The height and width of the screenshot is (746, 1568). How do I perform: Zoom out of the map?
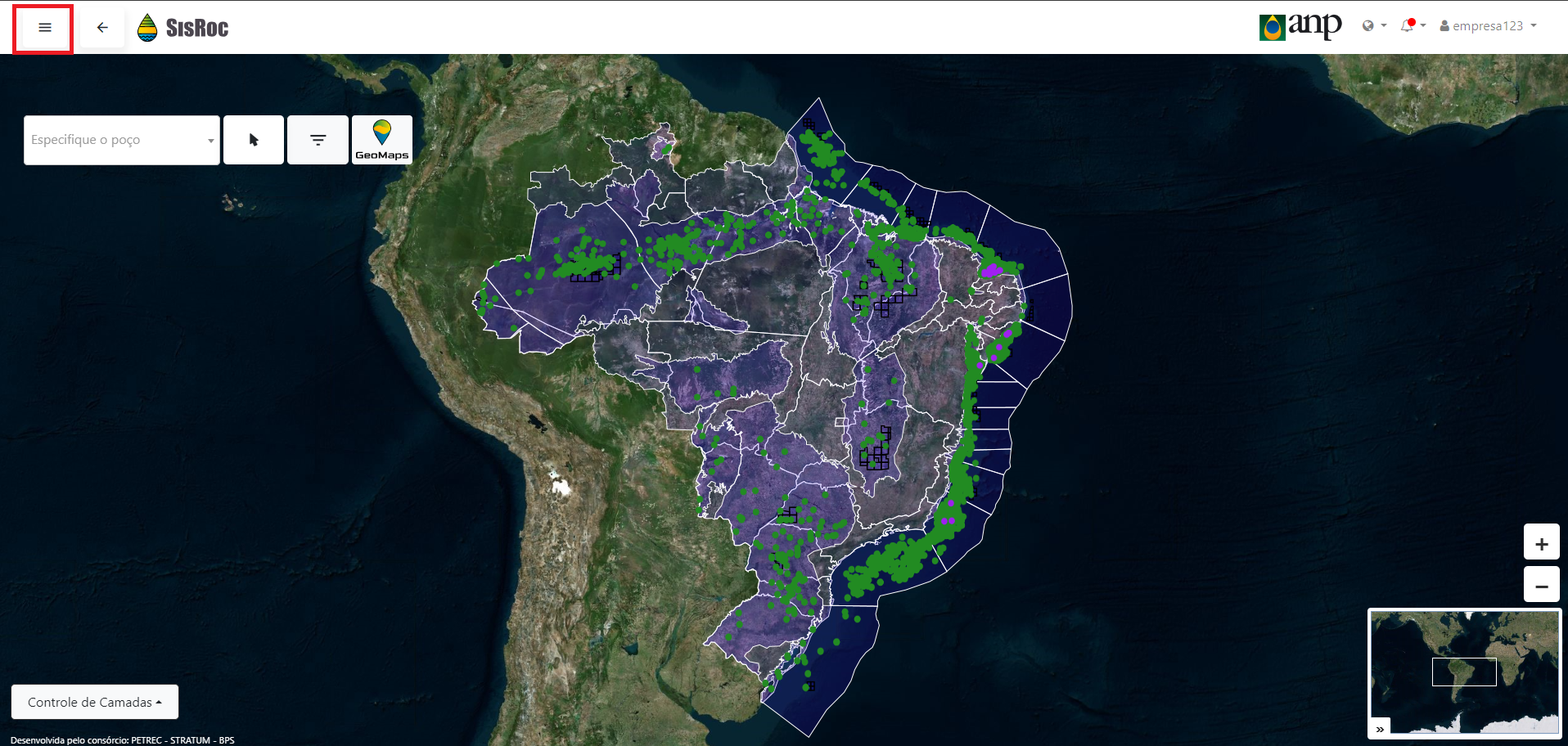point(1541,586)
